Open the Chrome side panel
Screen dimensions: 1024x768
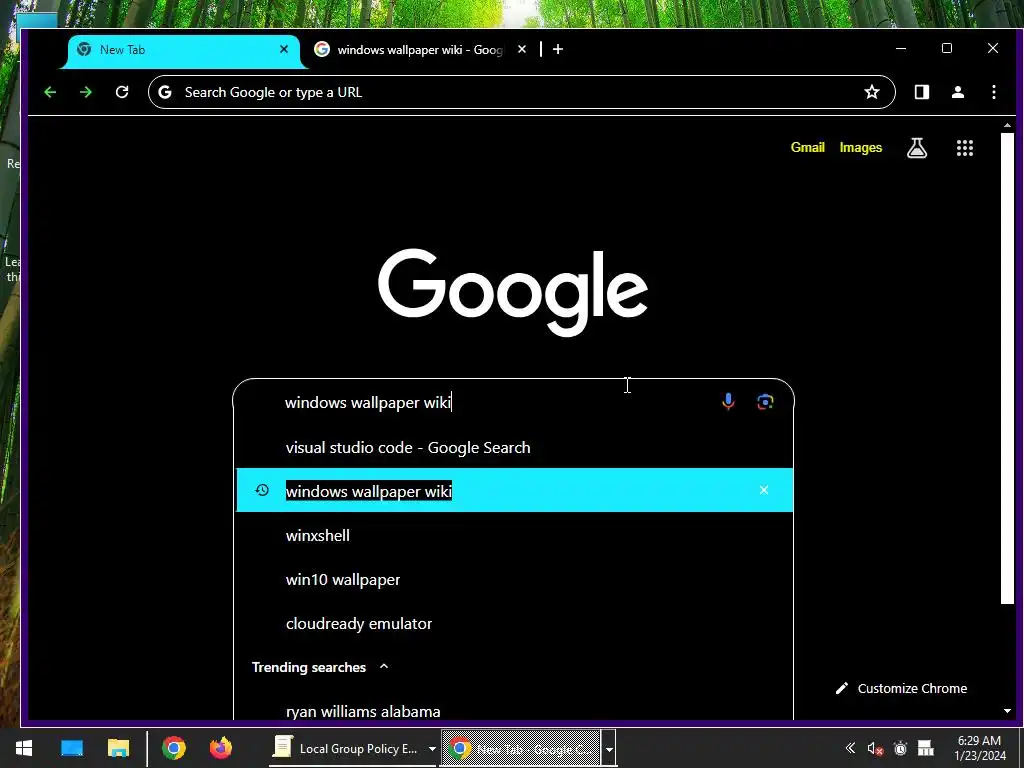[x=921, y=92]
